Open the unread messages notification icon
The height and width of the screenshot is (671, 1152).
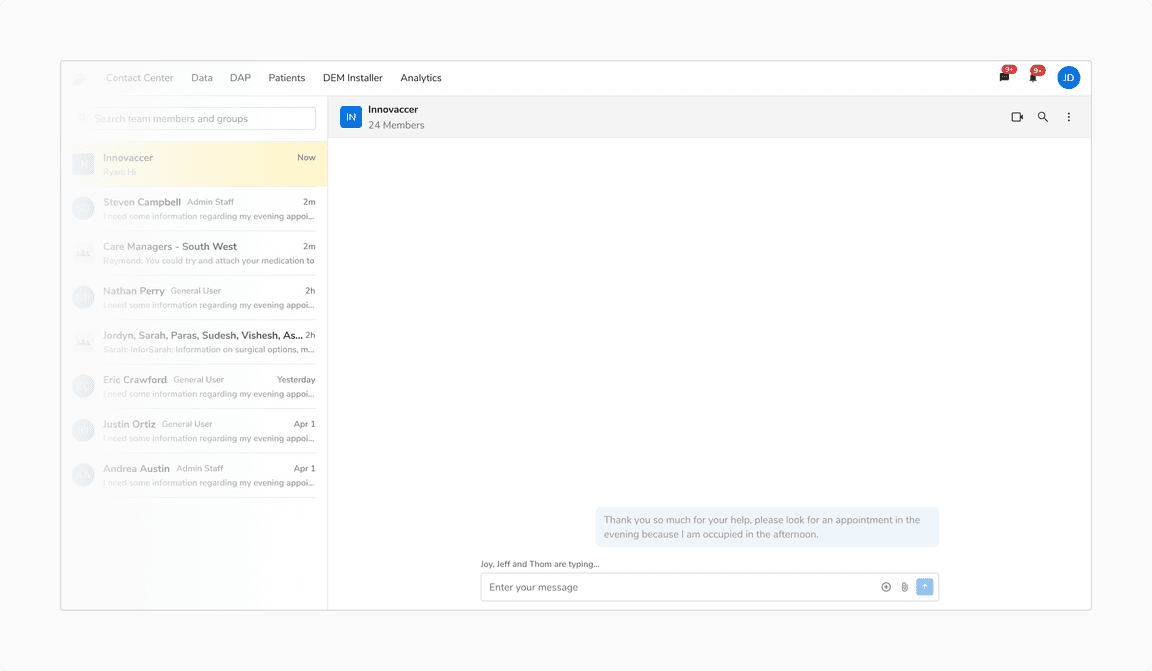coord(1004,75)
